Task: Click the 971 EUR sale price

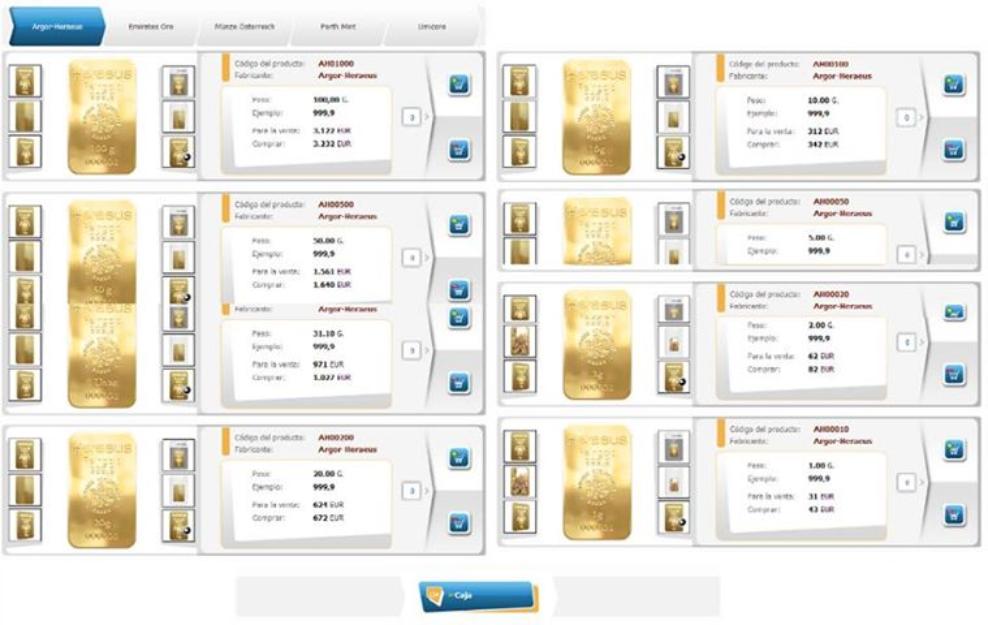Action: click(x=328, y=364)
